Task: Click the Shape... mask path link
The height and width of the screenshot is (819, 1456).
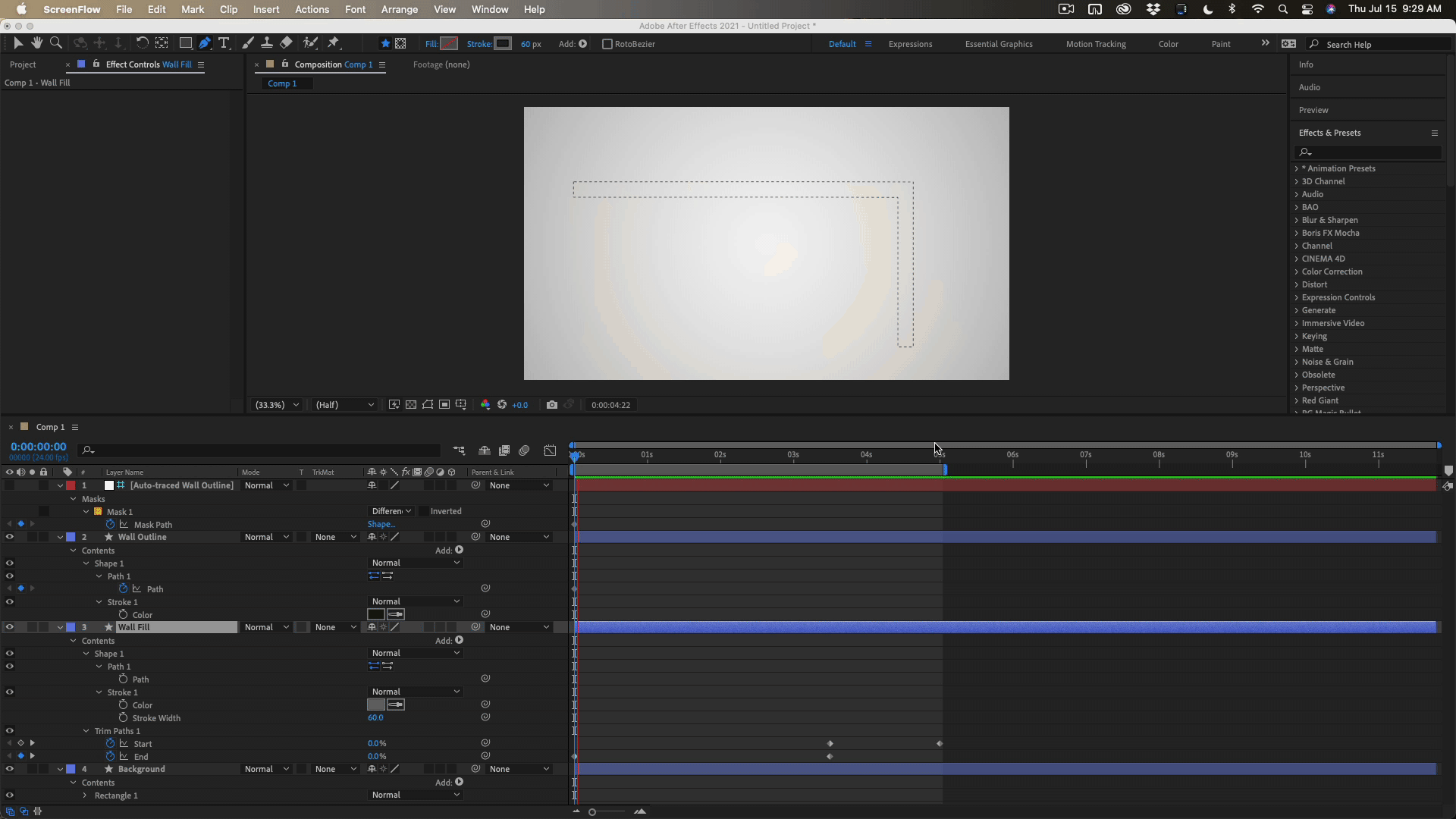Action: (381, 524)
